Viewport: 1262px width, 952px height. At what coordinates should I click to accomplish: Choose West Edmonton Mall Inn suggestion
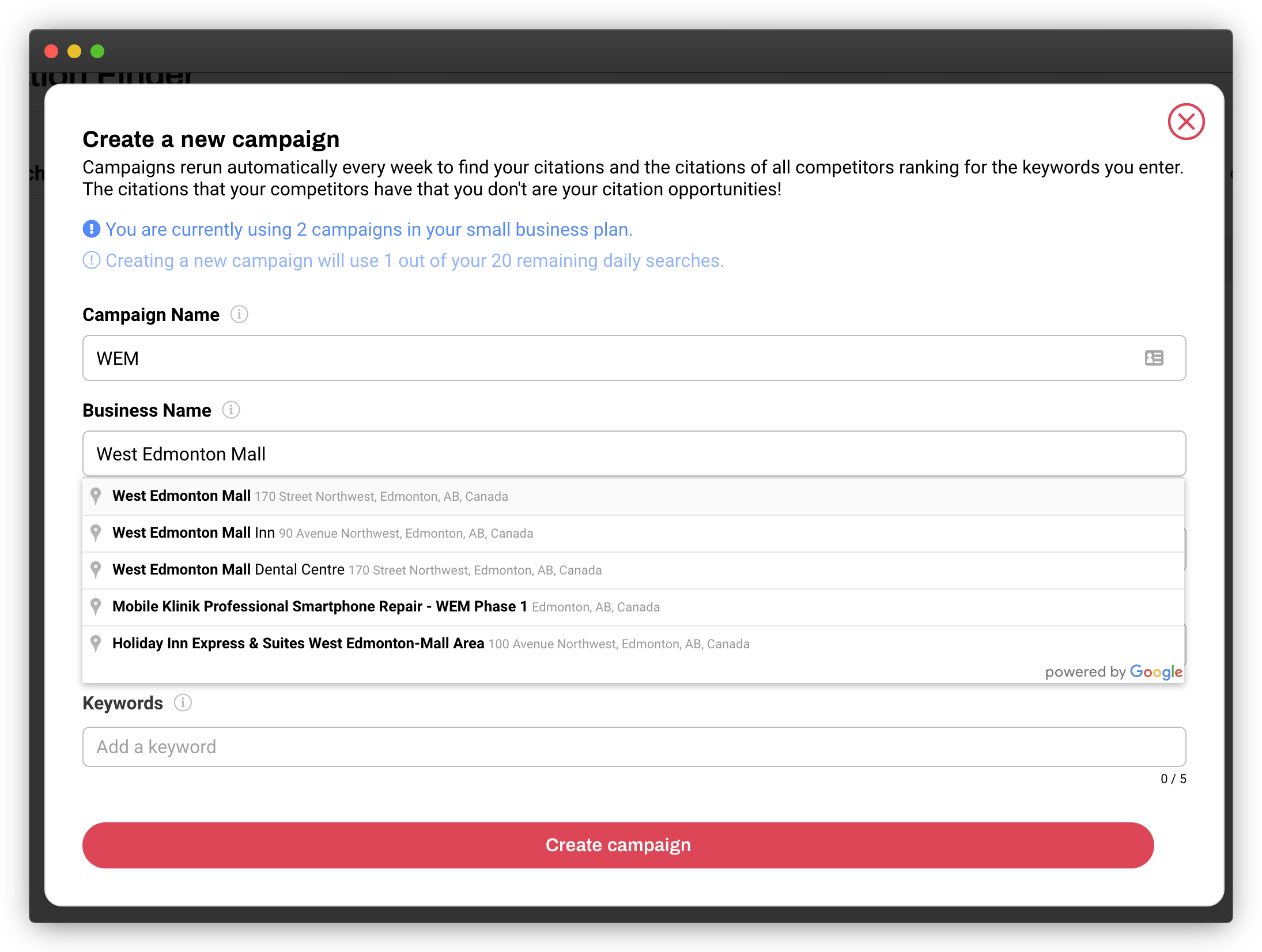pyautogui.click(x=323, y=533)
